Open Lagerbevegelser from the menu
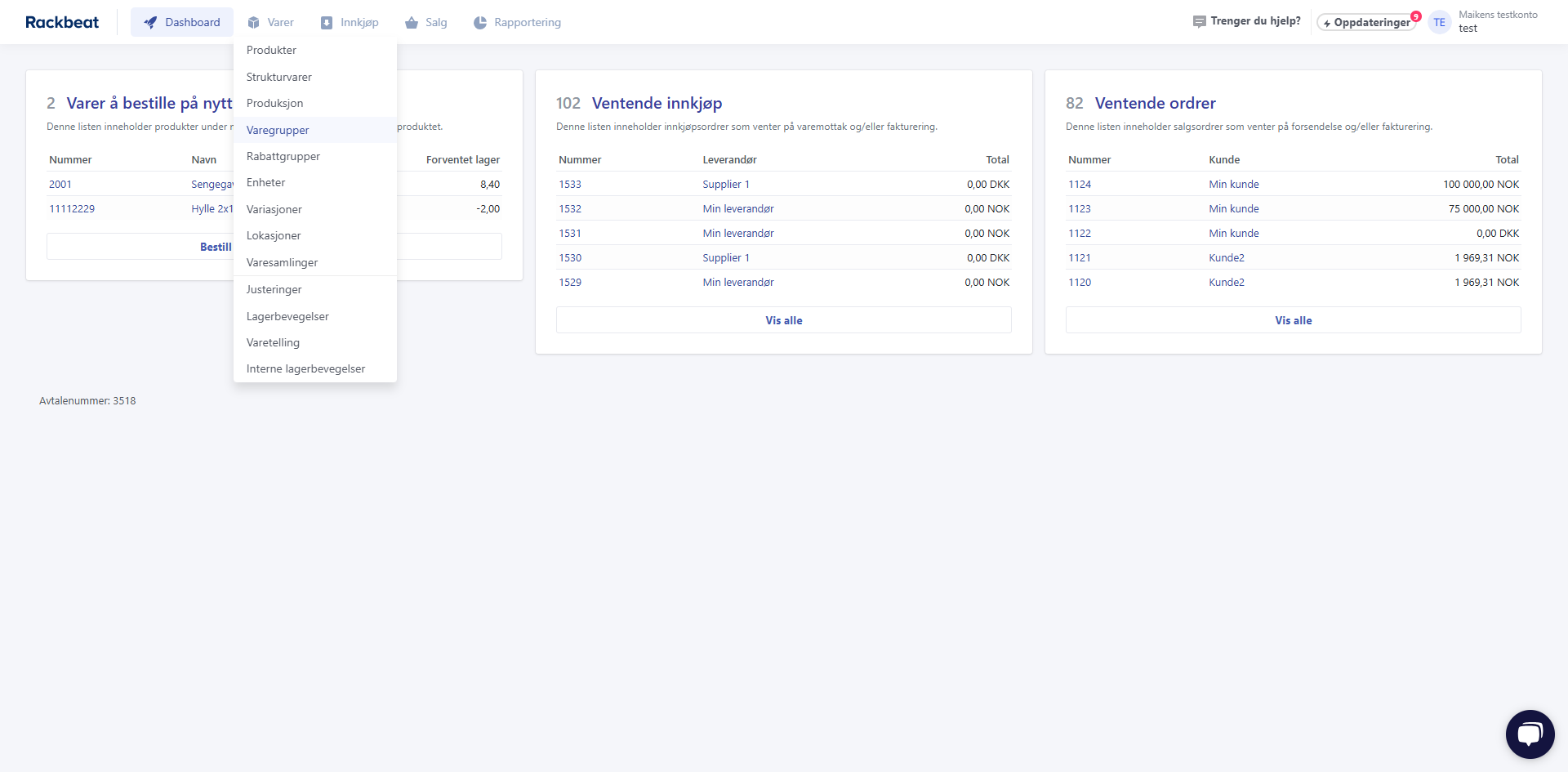Viewport: 1568px width, 772px height. 315,316
